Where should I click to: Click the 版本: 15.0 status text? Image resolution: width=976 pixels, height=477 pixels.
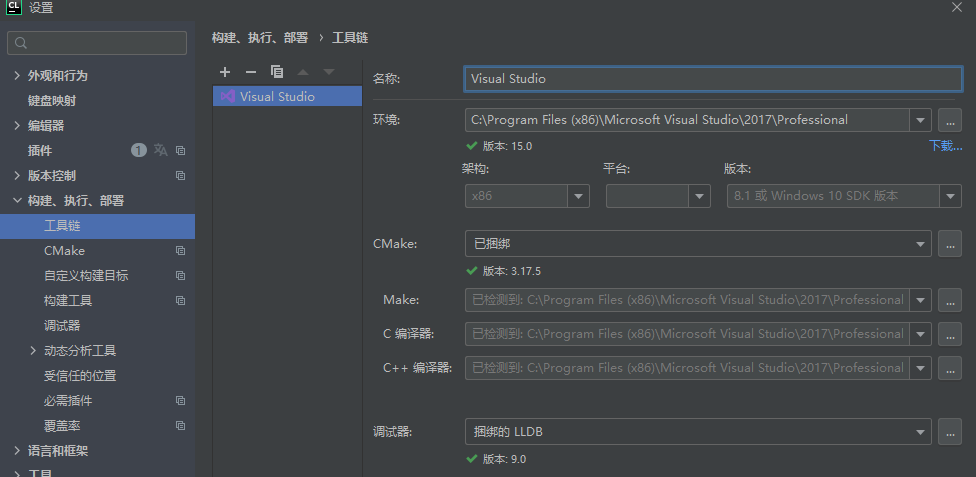point(507,146)
